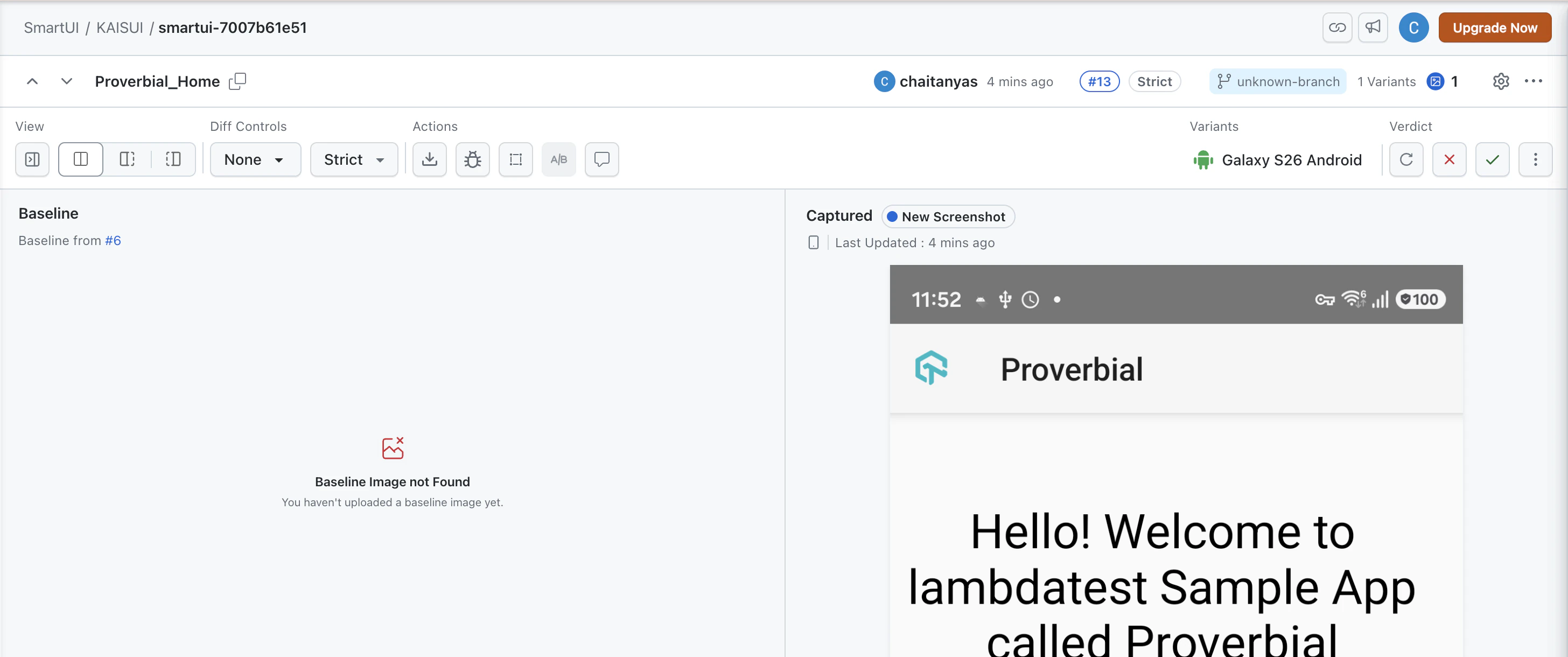The height and width of the screenshot is (657, 1568).
Task: Download the screenshot image
Action: point(430,159)
